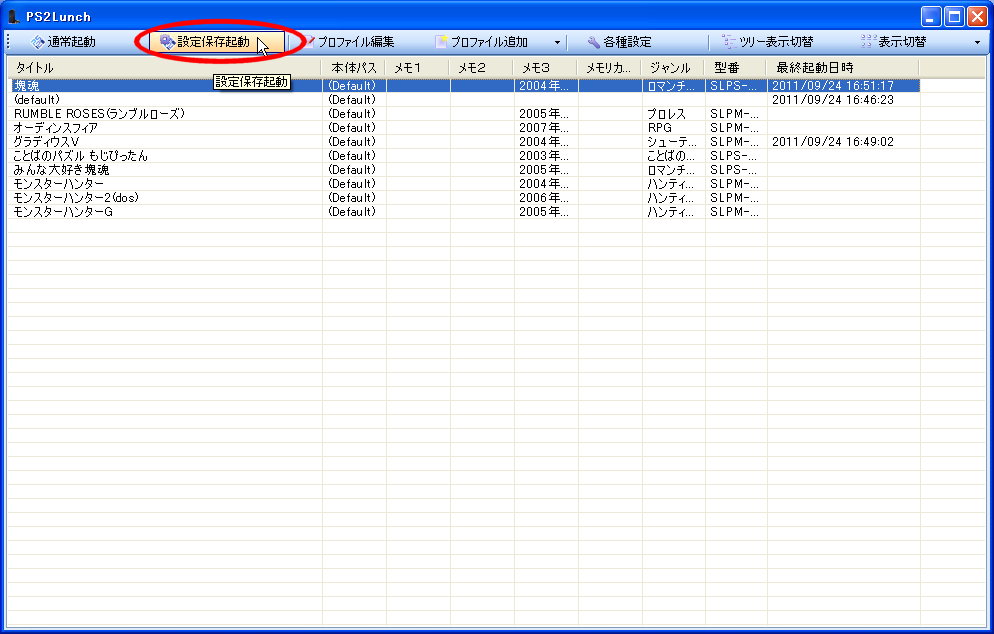Screen dimensions: 994x634
Task: Close the PS2Lunch window
Action: [977, 16]
